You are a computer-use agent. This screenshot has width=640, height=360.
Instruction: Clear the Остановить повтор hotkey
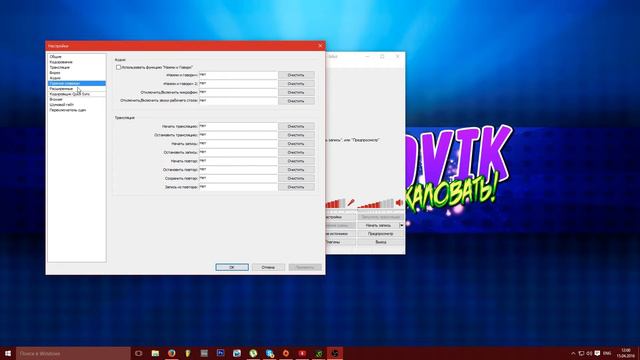[296, 170]
